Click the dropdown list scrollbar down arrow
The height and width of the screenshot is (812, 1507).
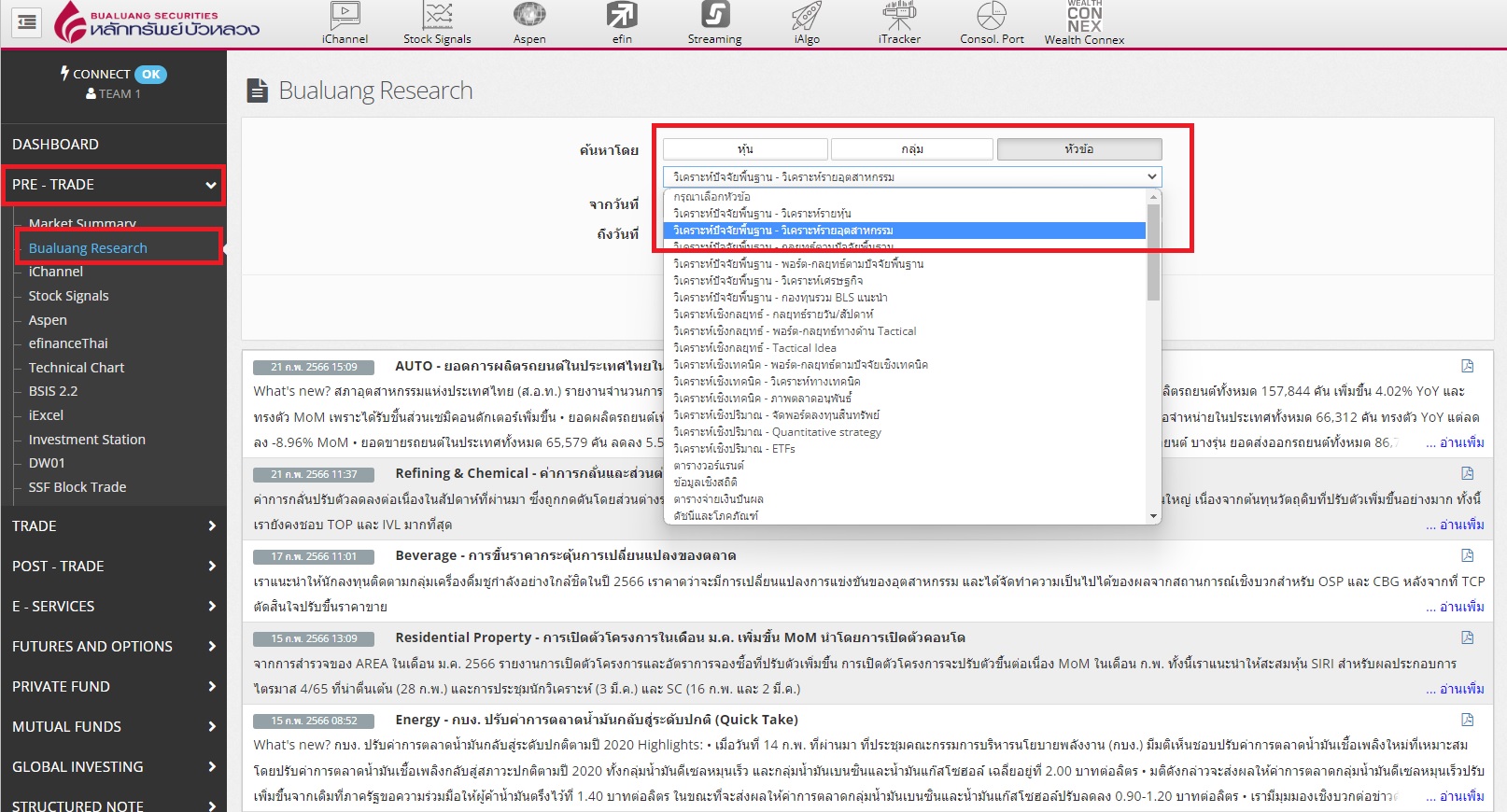[x=1153, y=516]
